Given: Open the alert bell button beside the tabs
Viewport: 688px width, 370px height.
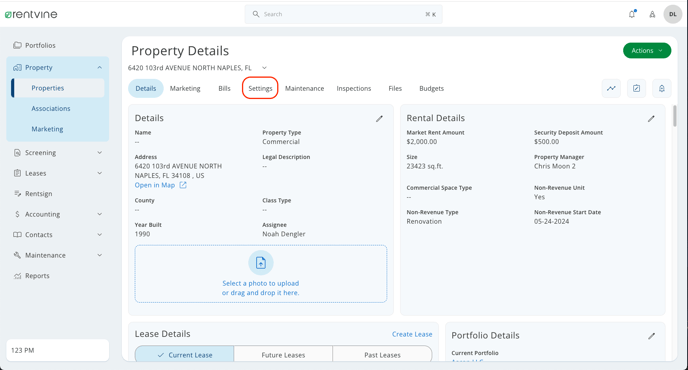Looking at the screenshot, I should pyautogui.click(x=662, y=88).
